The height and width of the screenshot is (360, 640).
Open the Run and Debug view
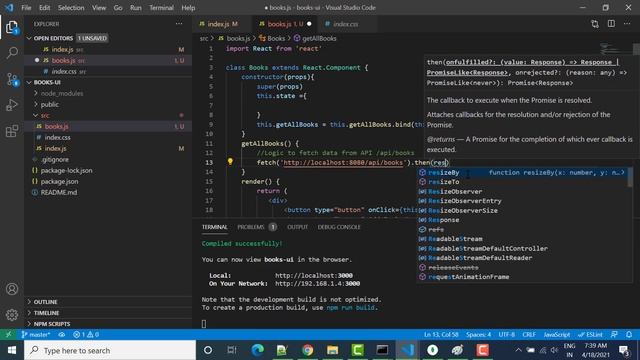tap(12, 105)
